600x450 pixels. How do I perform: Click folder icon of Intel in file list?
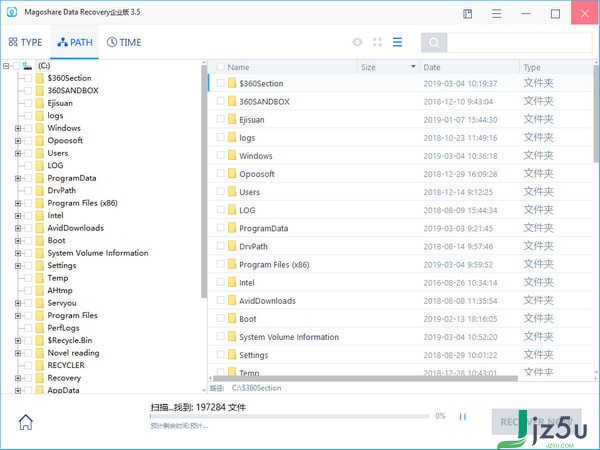pos(232,282)
